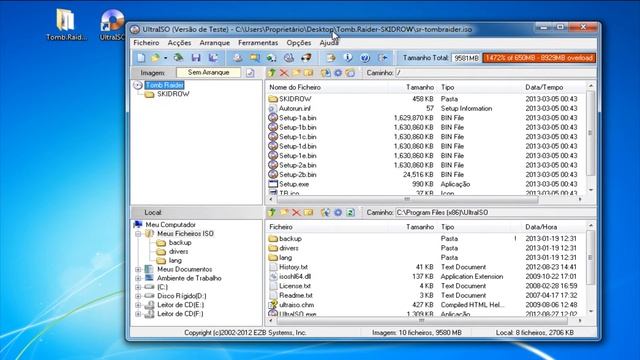Click the Open CD/DVD toolbar icon
This screenshot has width=640, height=360.
pos(178,58)
